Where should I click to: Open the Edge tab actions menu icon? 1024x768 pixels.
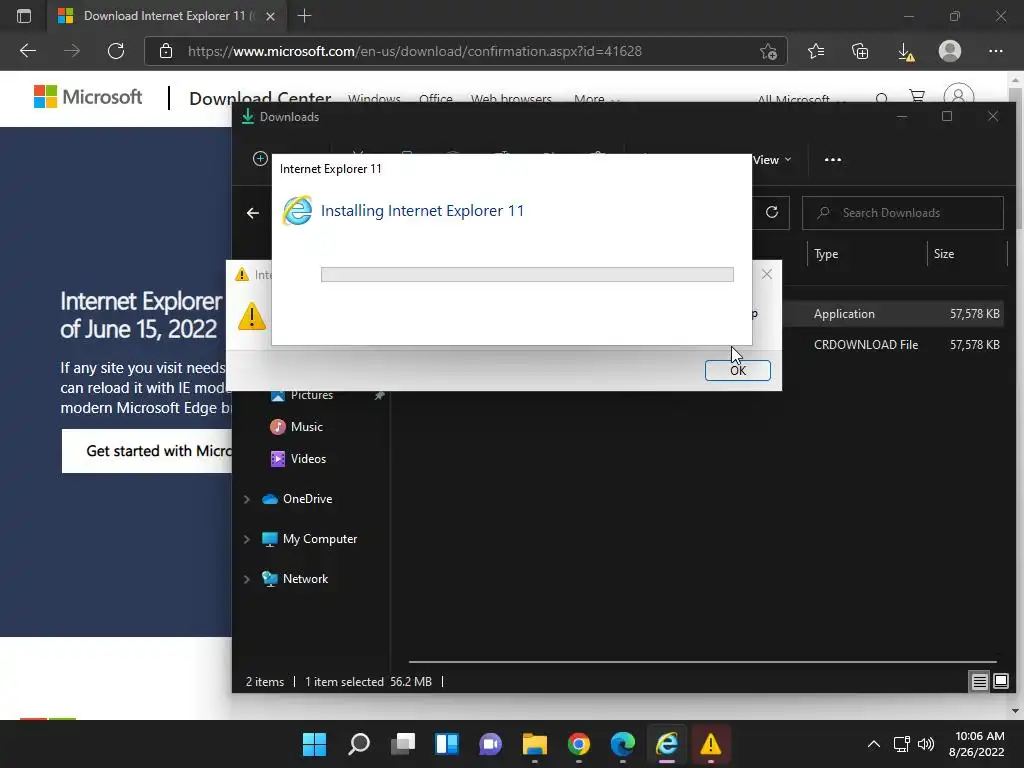click(24, 16)
